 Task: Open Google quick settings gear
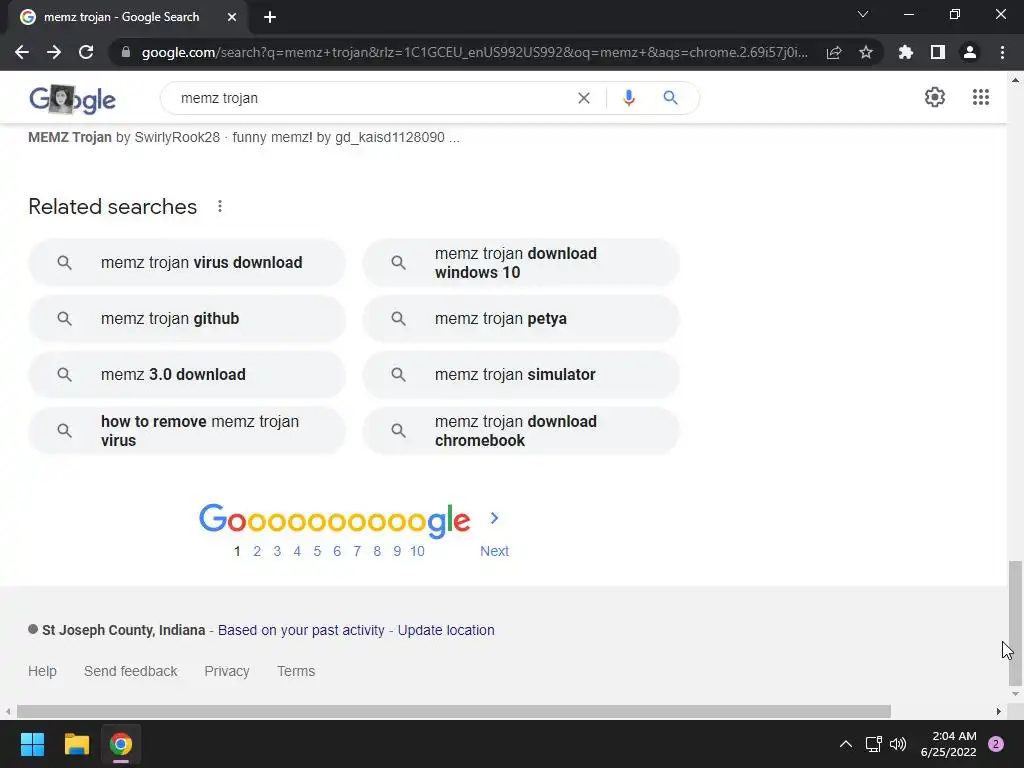tap(935, 97)
